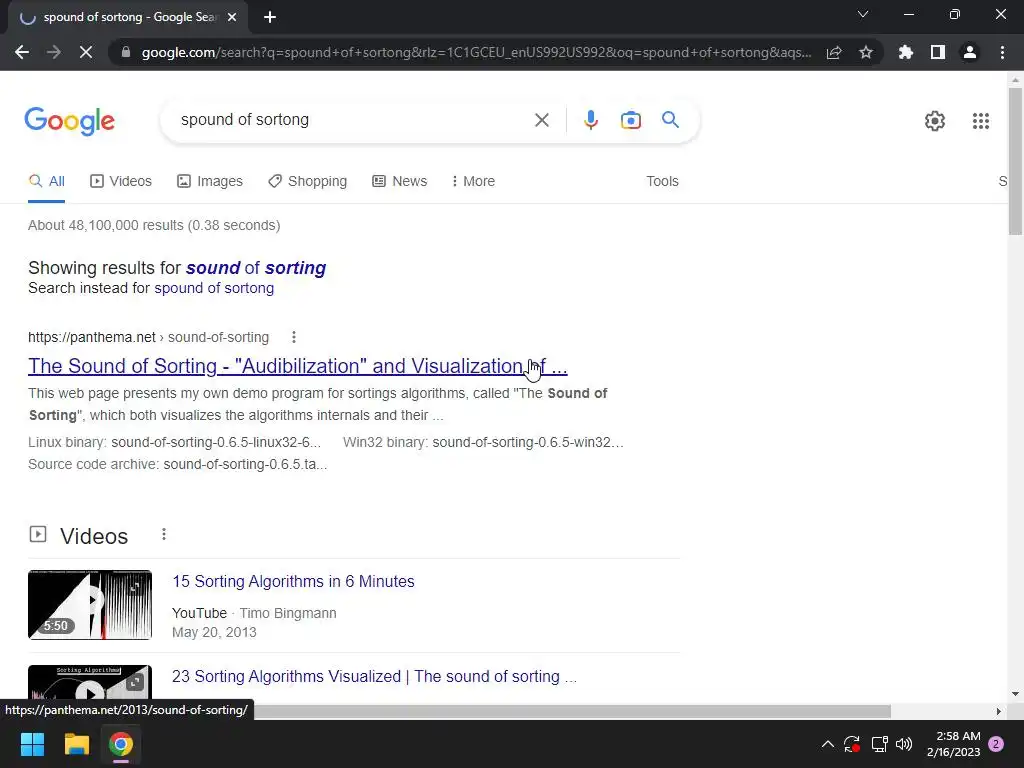Submit search with the magnifier icon
This screenshot has width=1024, height=768.
click(670, 120)
